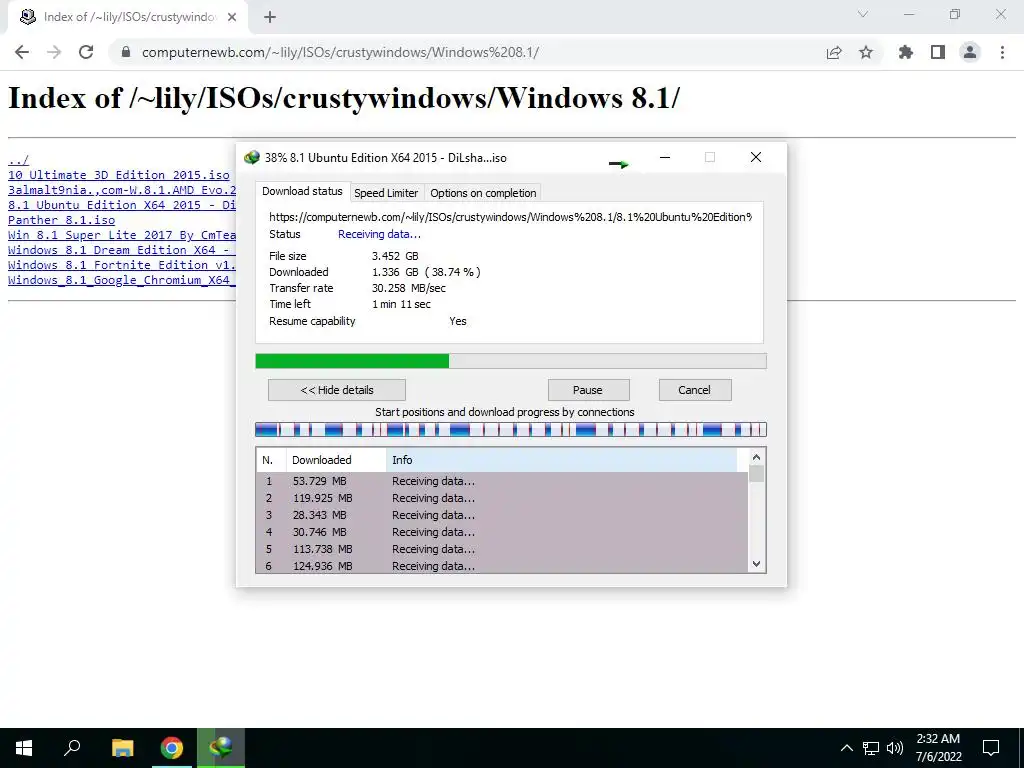1024x768 pixels.
Task: Select connection row 1 with 53.729 MB
Action: point(502,481)
